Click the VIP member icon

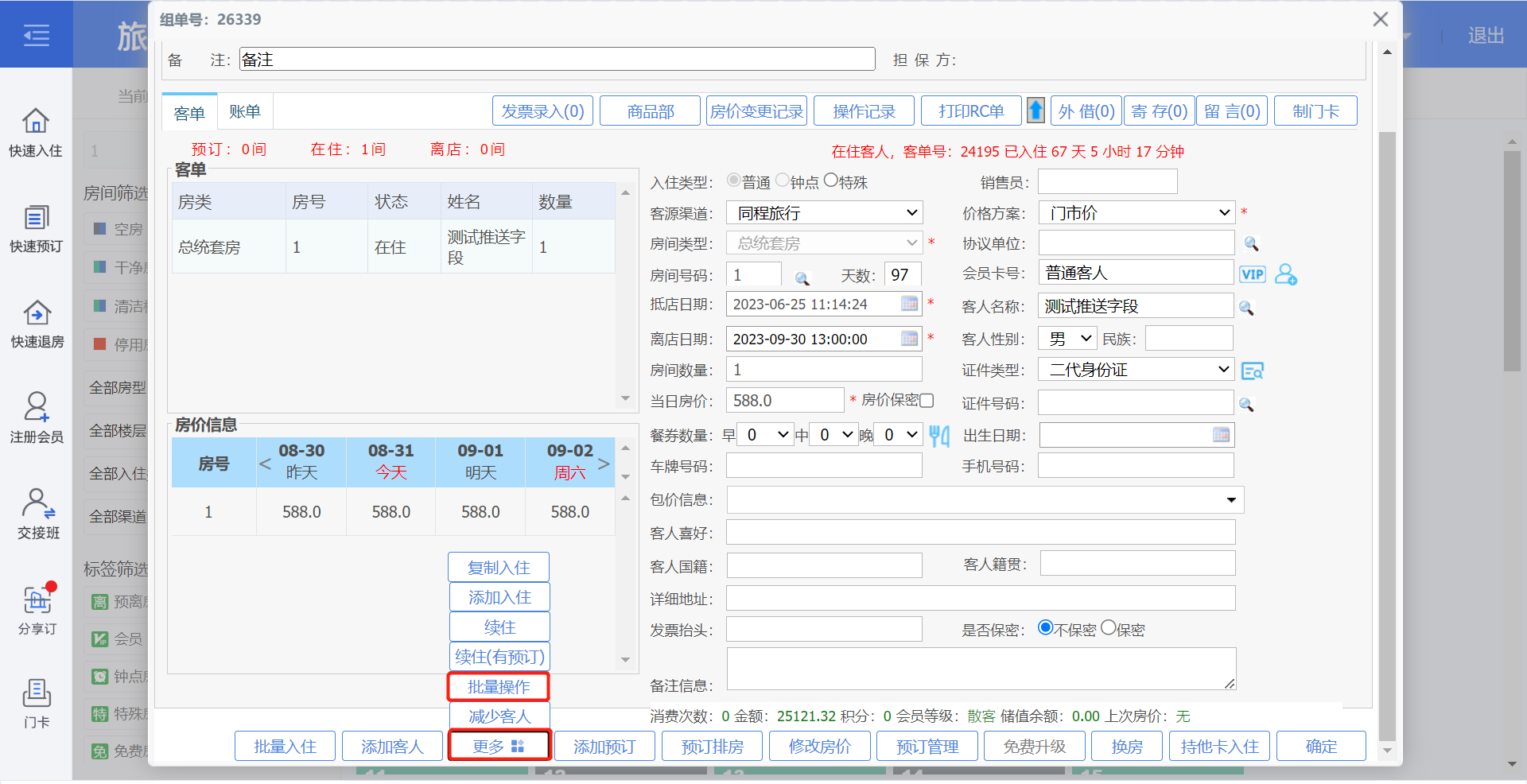tap(1253, 274)
